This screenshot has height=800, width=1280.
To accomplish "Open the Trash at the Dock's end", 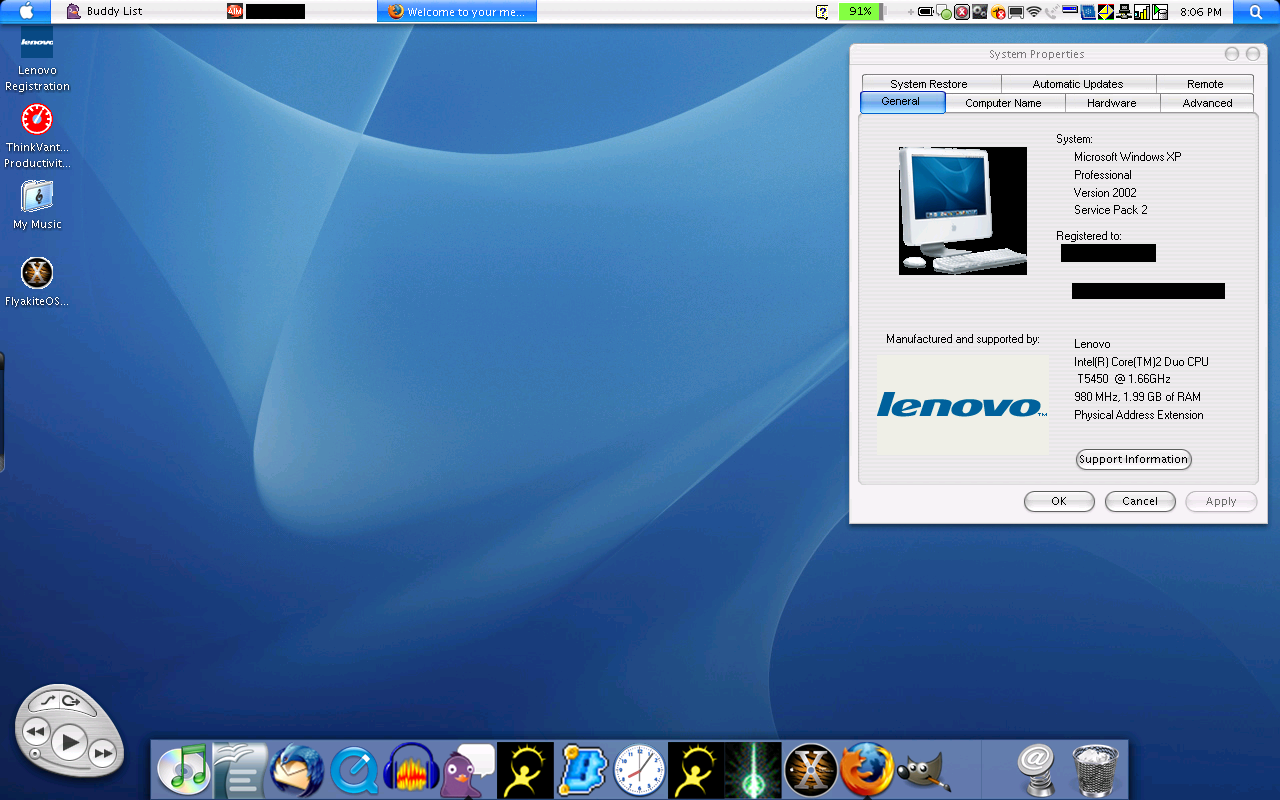I will [x=1096, y=768].
